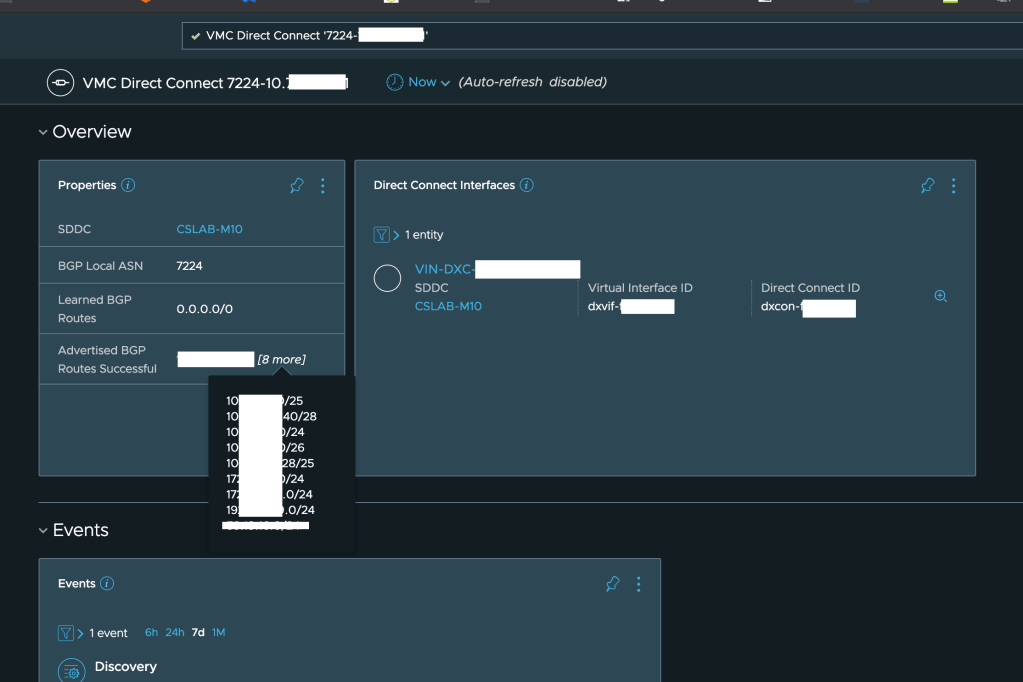Open Direct Connect Interfaces options menu
The image size is (1023, 682).
pyautogui.click(x=953, y=186)
